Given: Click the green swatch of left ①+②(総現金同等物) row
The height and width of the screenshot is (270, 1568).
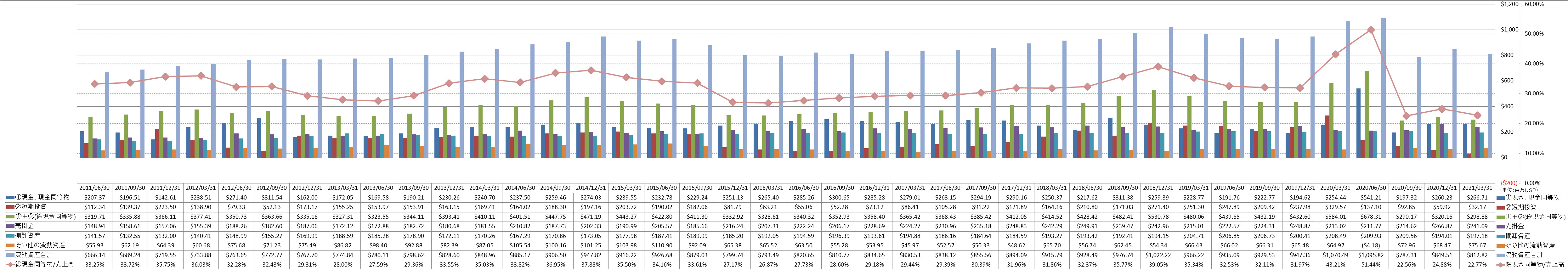Looking at the screenshot, I should tap(10, 217).
